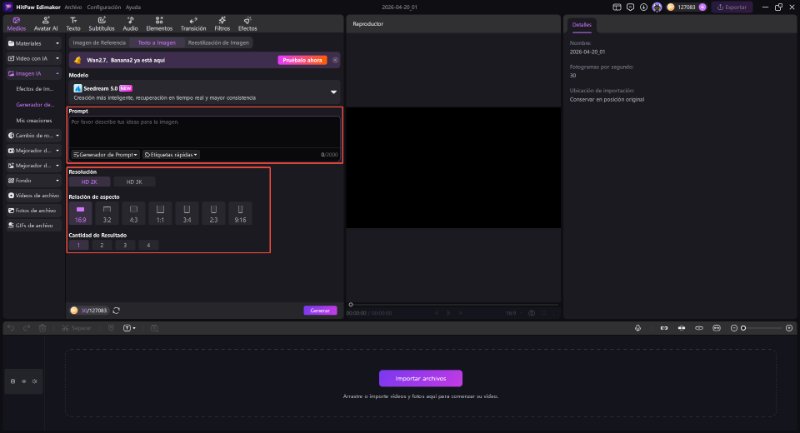The height and width of the screenshot is (433, 800).
Task: Click Importar archivos button
Action: (420, 378)
